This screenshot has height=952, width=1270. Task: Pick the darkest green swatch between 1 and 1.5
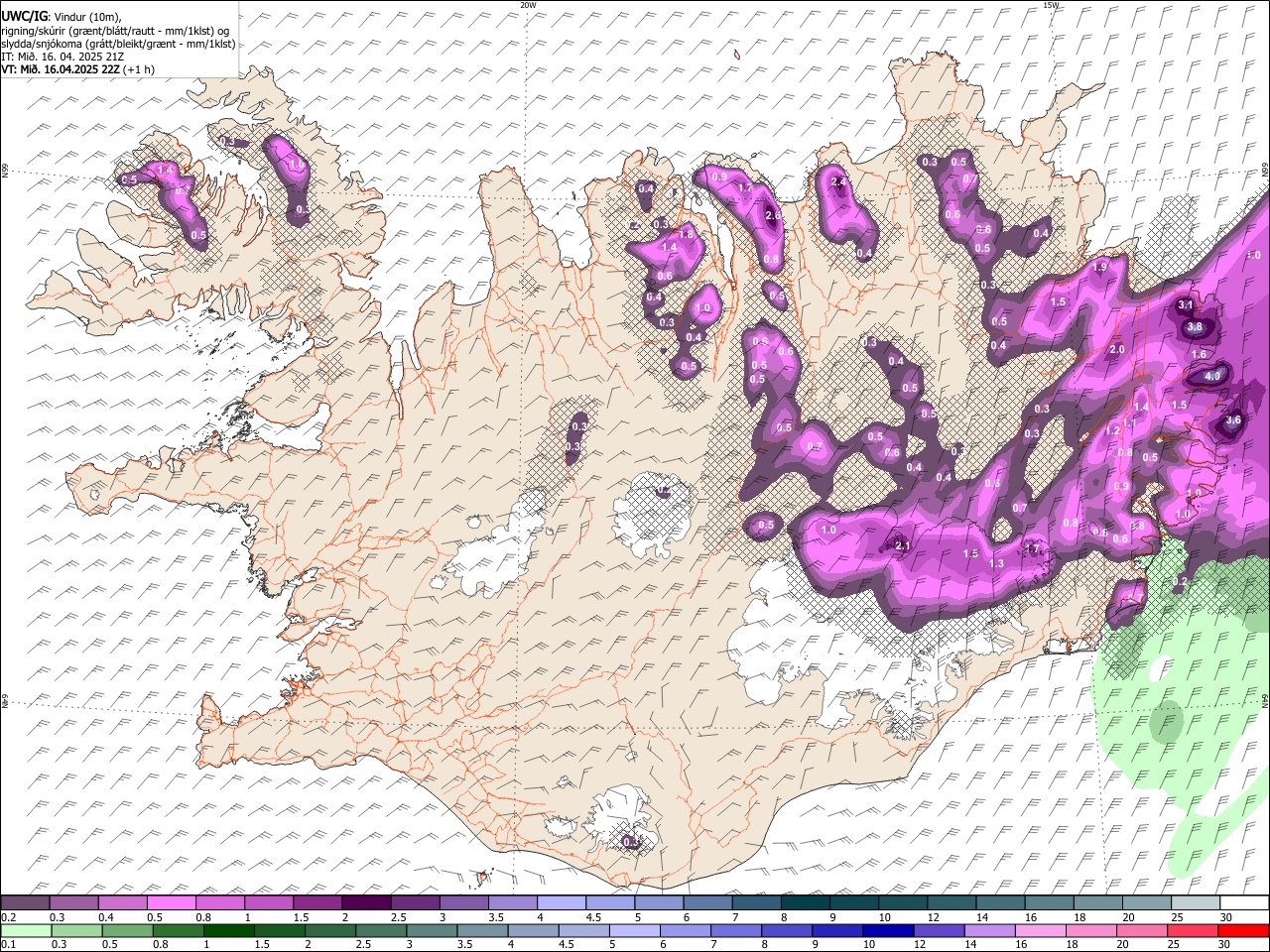(228, 931)
